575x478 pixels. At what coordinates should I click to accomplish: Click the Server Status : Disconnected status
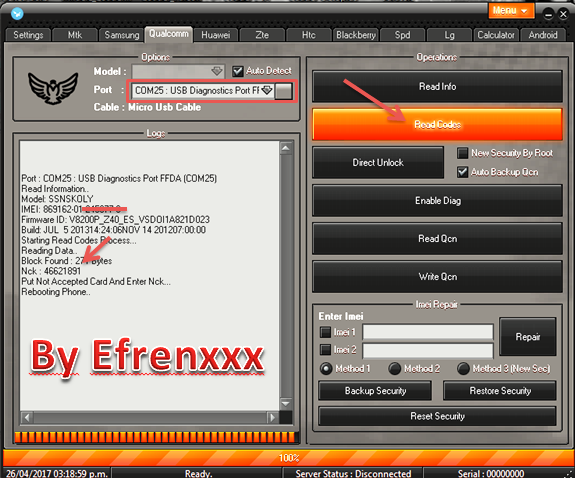click(353, 473)
